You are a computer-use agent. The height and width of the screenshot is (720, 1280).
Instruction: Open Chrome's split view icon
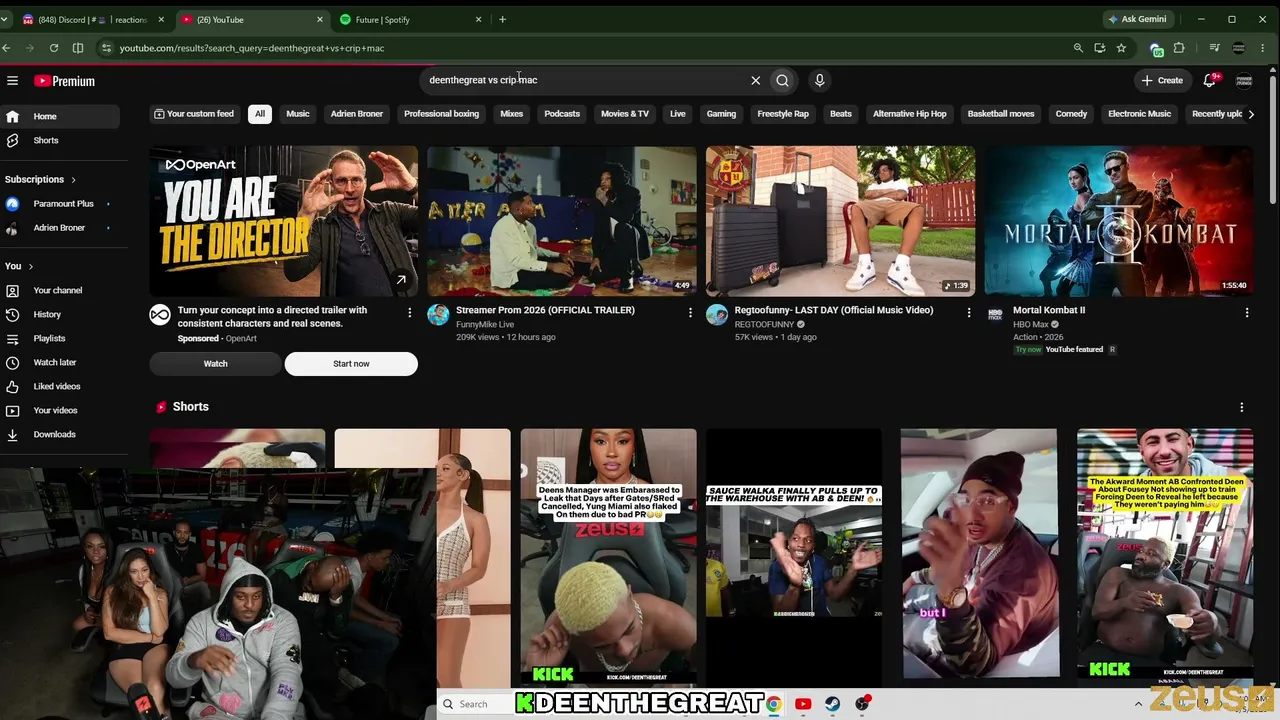tap(78, 48)
